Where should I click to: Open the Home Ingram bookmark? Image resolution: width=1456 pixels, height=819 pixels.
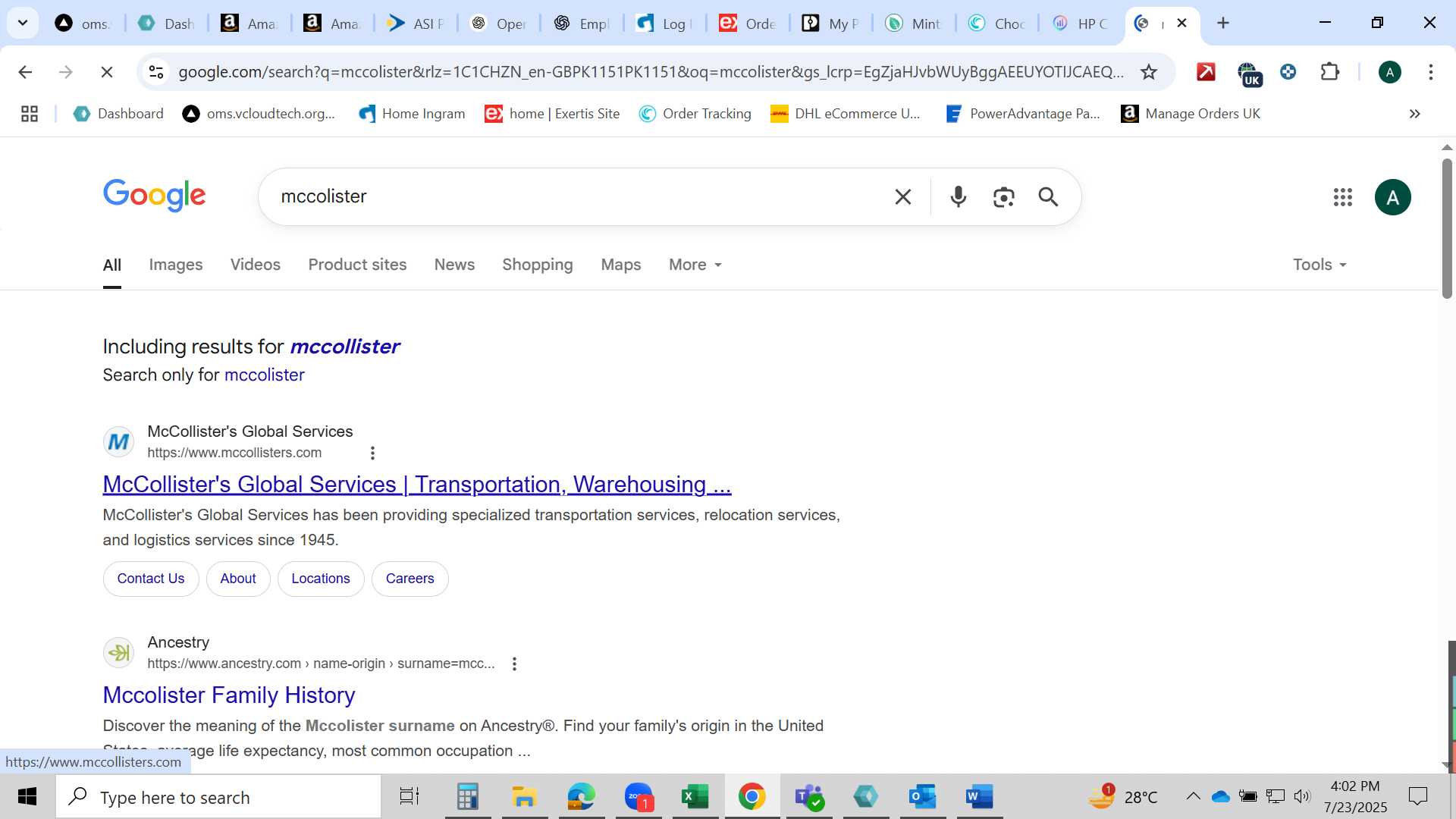(412, 114)
